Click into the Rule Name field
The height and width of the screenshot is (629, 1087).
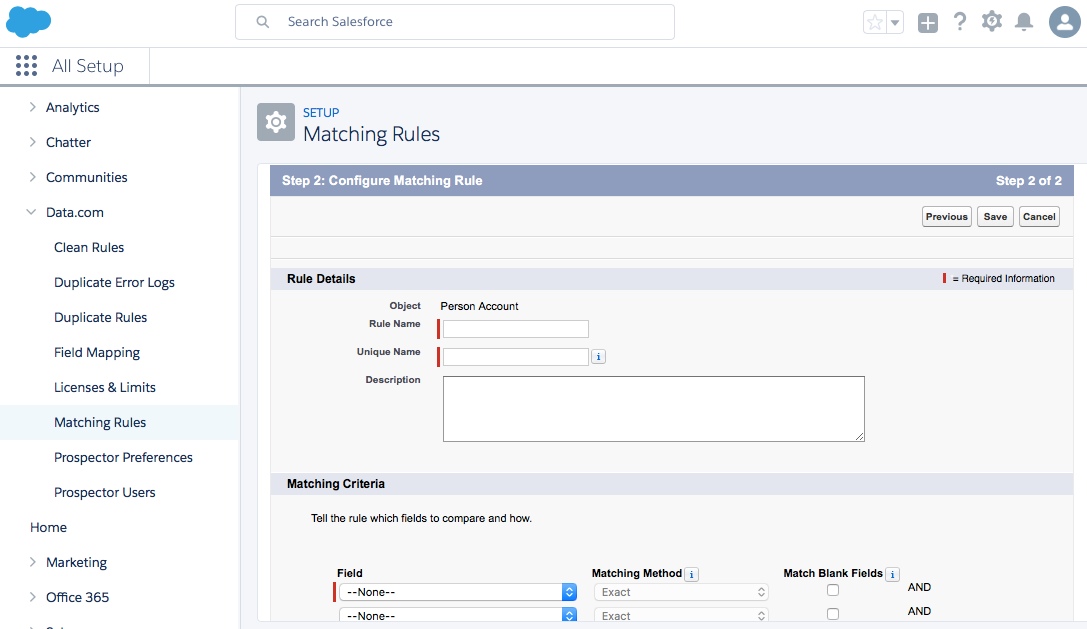[x=516, y=329]
